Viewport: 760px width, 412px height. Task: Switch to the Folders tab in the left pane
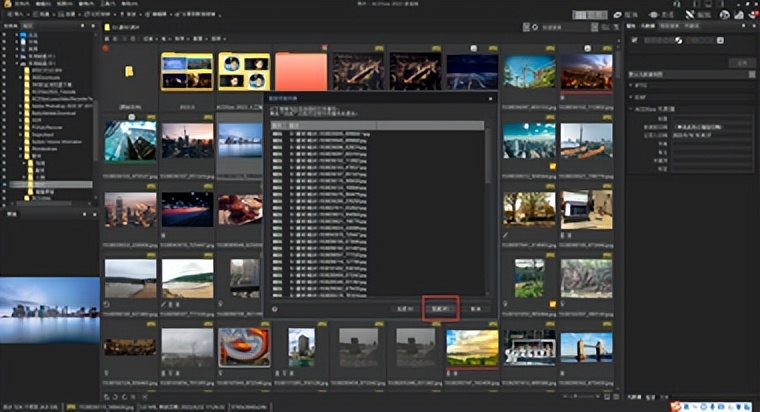[x=11, y=26]
